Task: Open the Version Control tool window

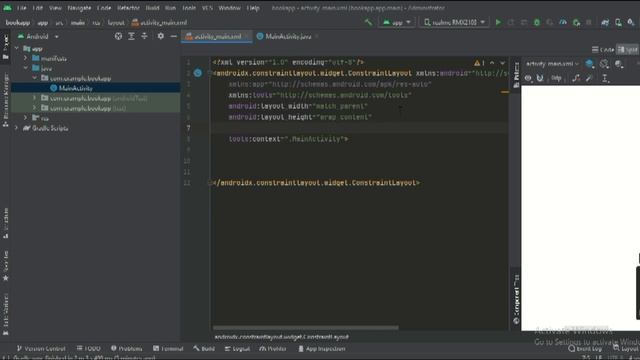Action: [41, 349]
